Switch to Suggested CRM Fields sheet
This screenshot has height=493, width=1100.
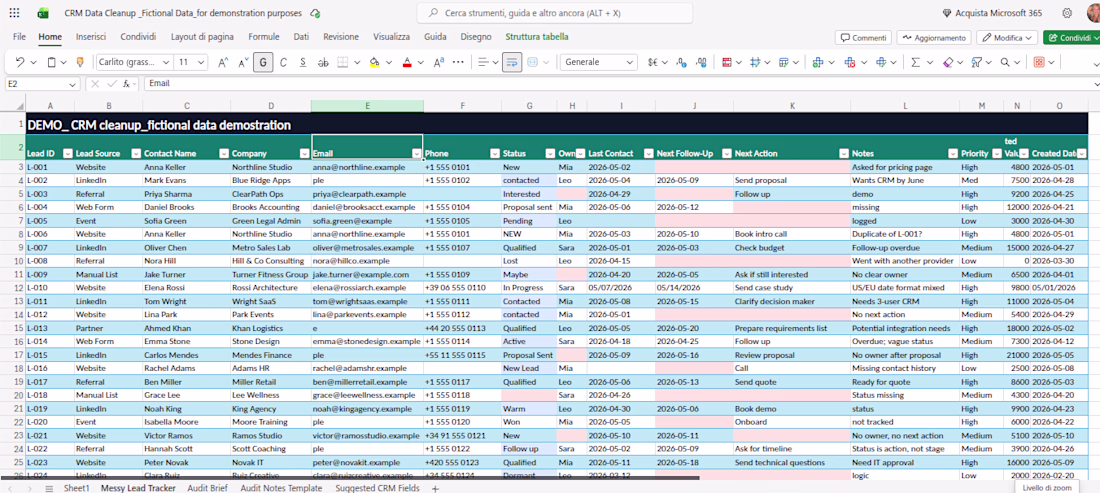[x=378, y=487]
